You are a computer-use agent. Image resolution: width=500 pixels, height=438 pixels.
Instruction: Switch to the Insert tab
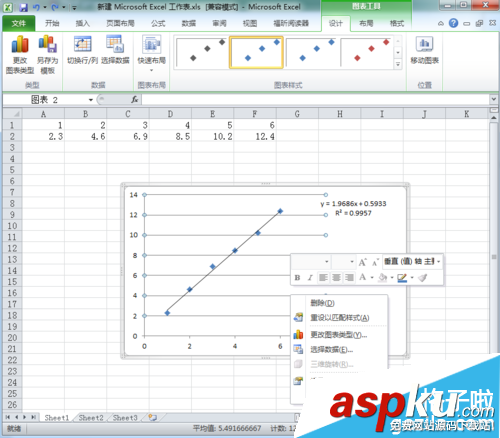click(83, 23)
